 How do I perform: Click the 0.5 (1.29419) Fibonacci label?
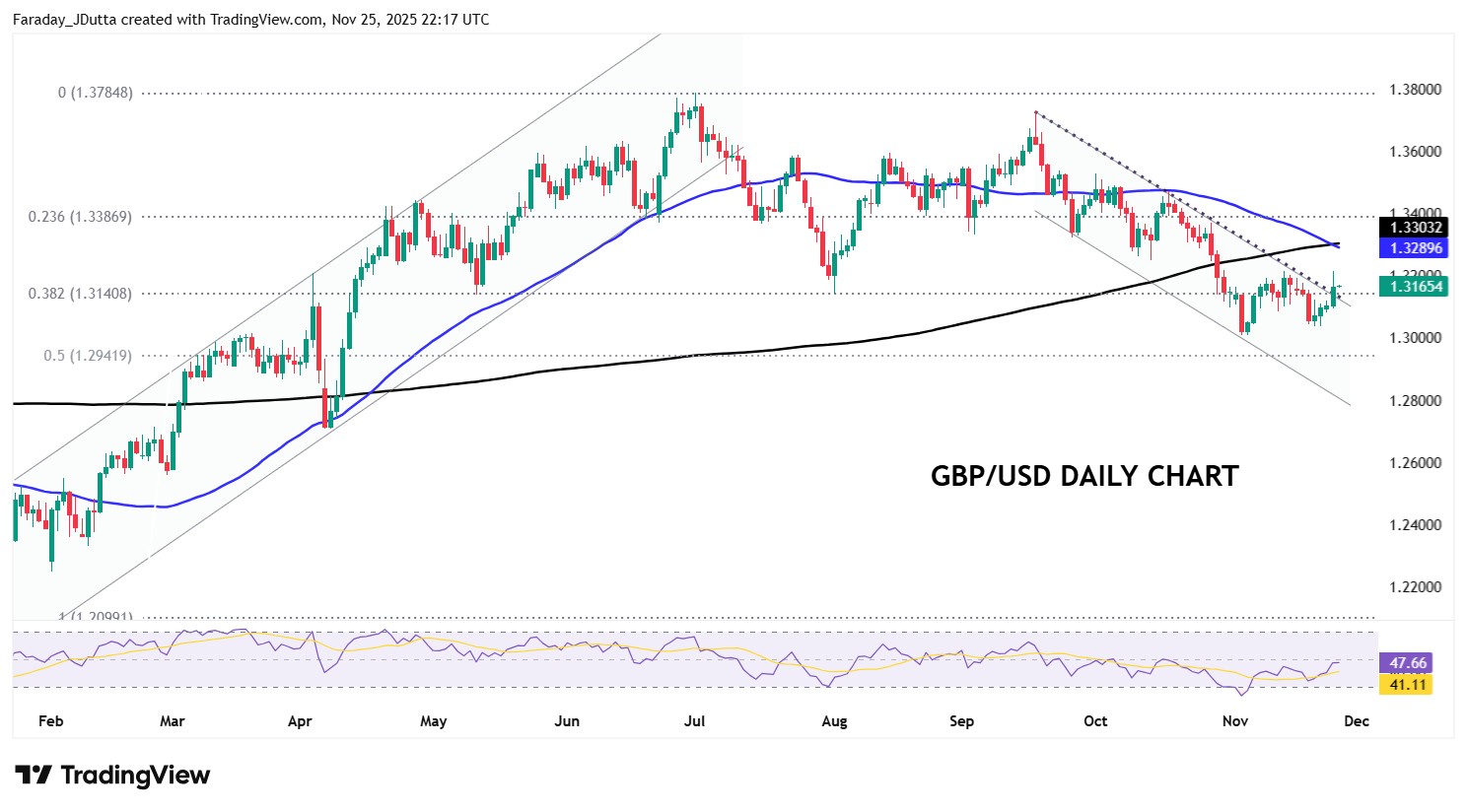87,356
